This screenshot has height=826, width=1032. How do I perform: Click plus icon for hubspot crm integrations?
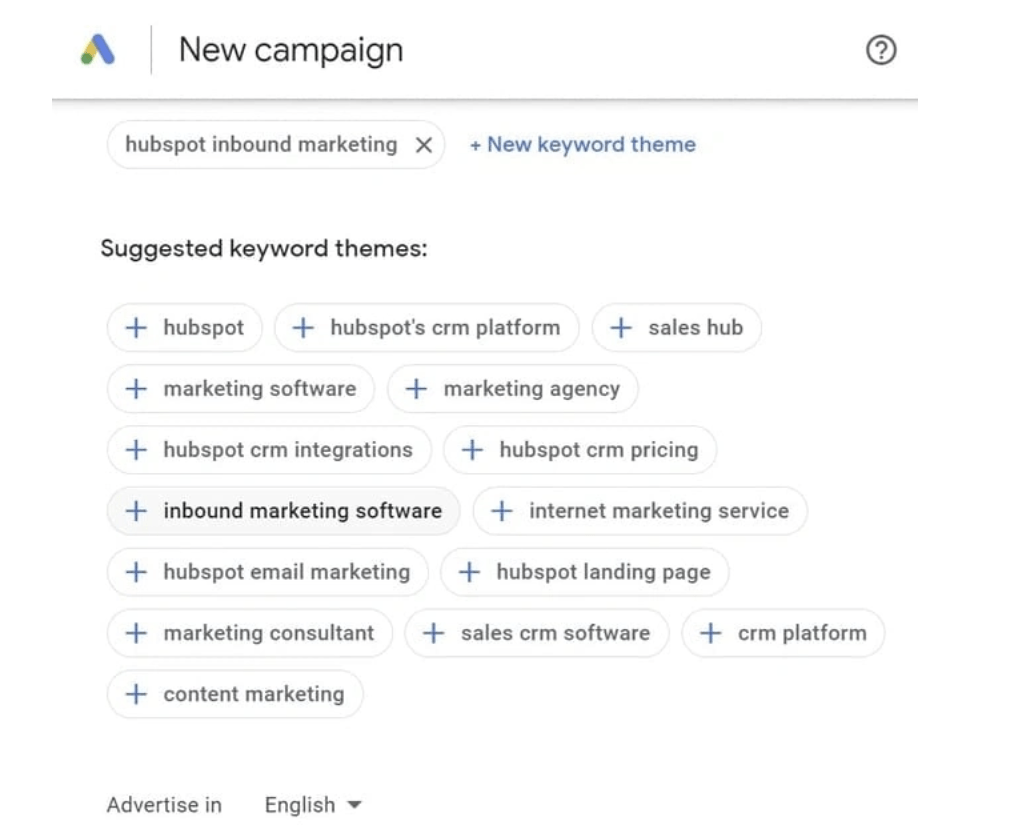coord(136,450)
